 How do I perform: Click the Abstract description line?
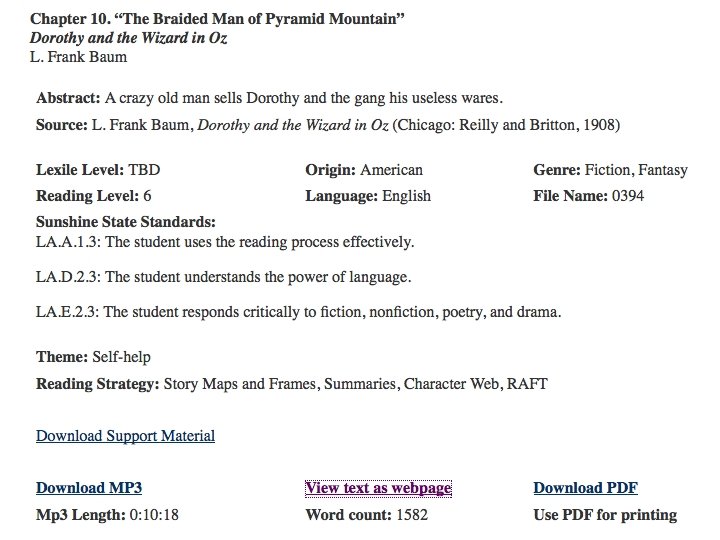point(270,98)
